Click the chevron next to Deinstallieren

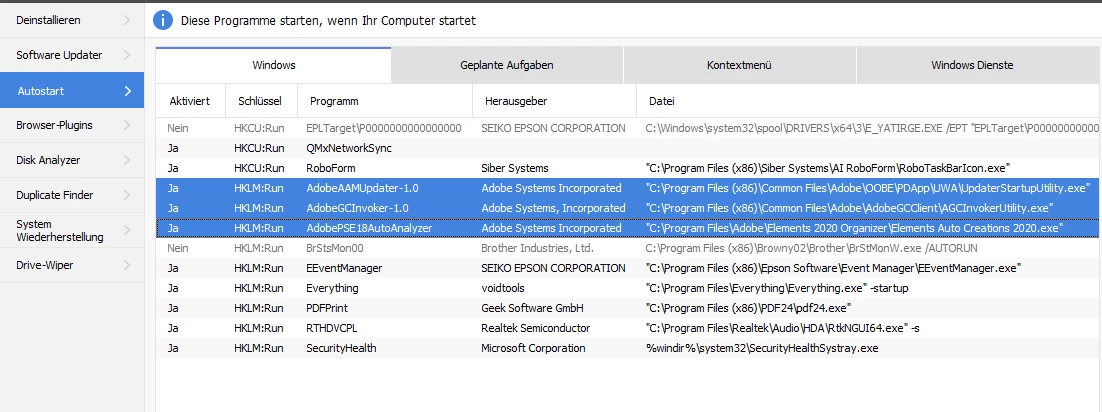(x=127, y=20)
